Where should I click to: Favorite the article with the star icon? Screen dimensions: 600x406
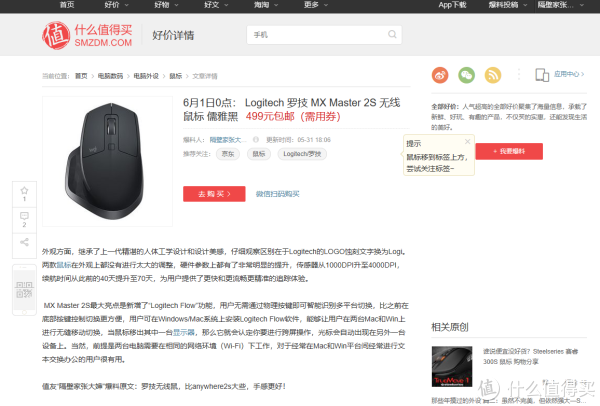pyautogui.click(x=24, y=191)
